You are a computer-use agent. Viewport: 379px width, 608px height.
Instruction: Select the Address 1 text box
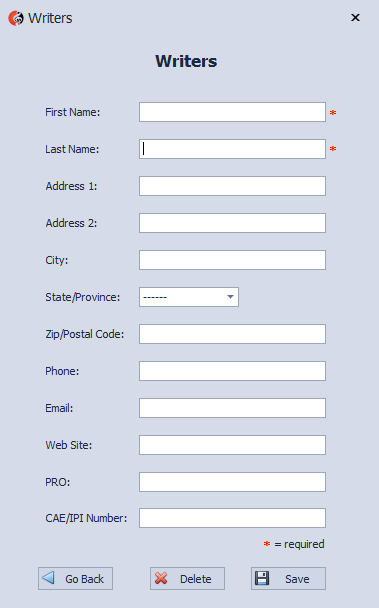pos(232,186)
